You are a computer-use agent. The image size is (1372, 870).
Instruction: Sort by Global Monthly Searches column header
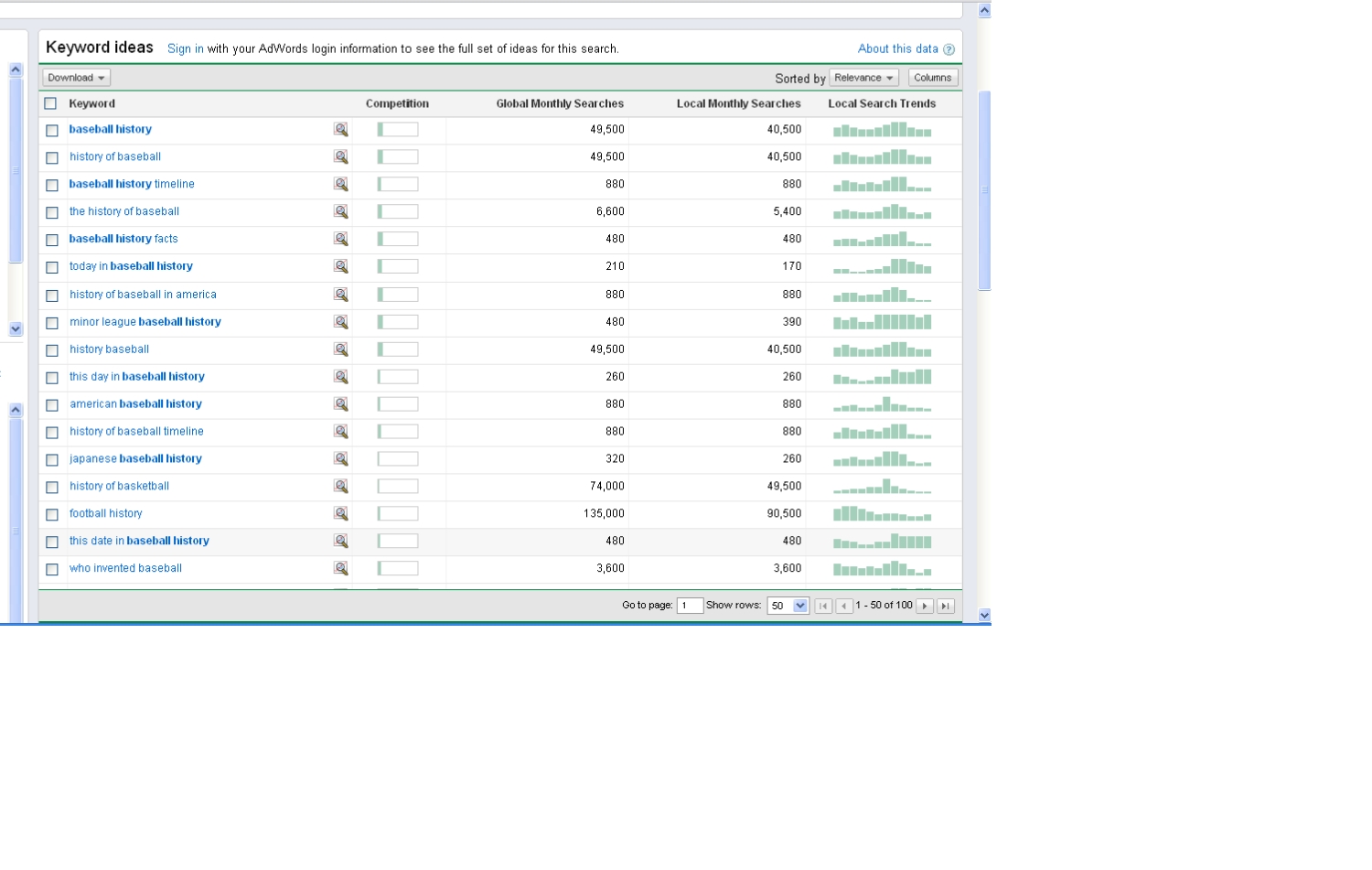pyautogui.click(x=560, y=104)
